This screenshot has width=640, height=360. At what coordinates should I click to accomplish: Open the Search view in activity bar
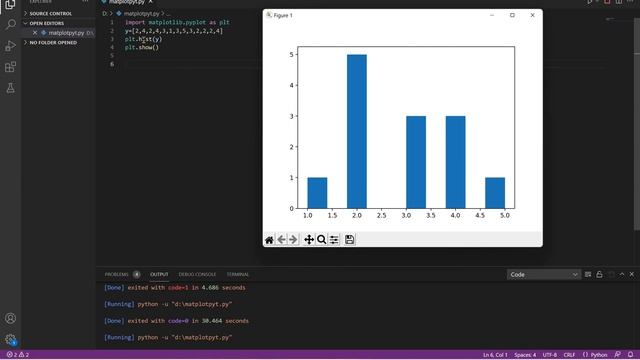pyautogui.click(x=10, y=24)
